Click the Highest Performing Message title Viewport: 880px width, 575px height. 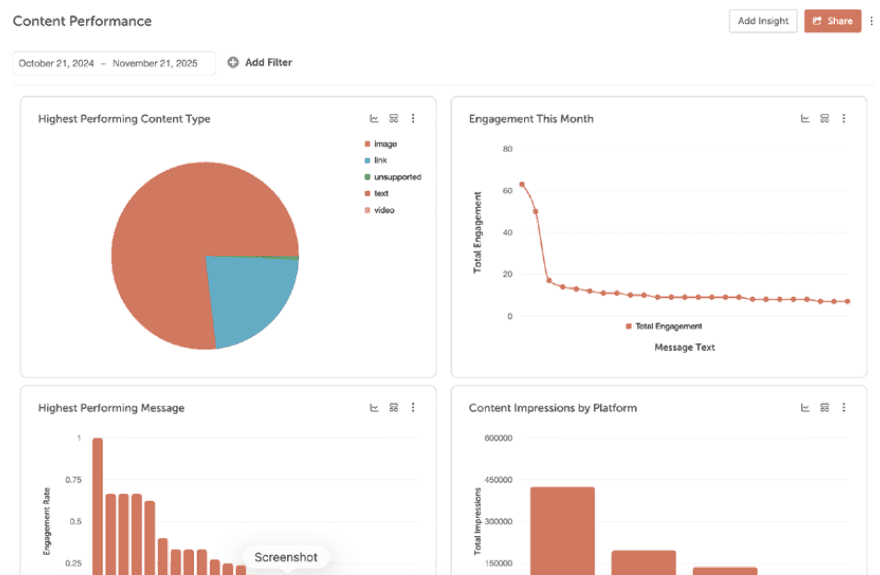pyautogui.click(x=111, y=408)
